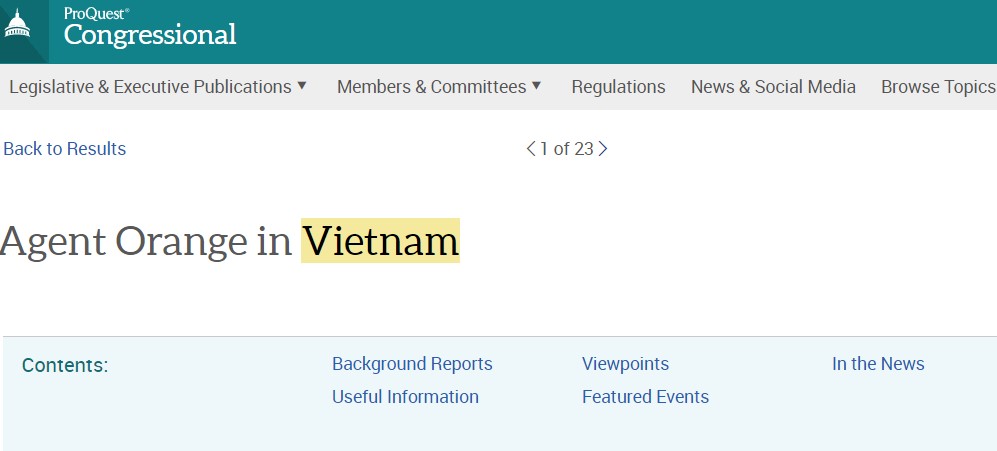Open the Viewpoints section link
Image resolution: width=997 pixels, height=451 pixels.
click(x=625, y=364)
